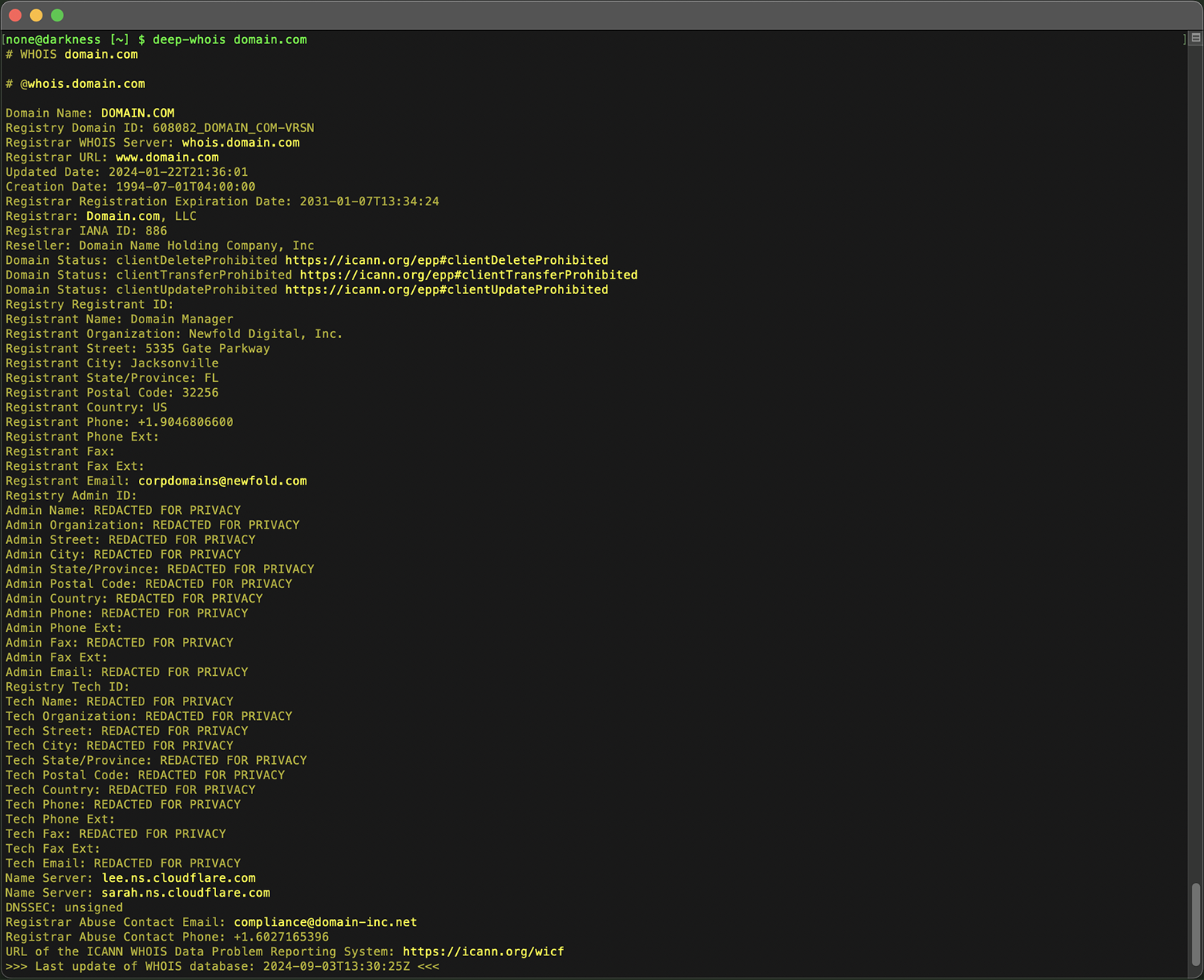Open the clientTransferProhibited ICANN status link
The width and height of the screenshot is (1204, 980).
tap(467, 275)
